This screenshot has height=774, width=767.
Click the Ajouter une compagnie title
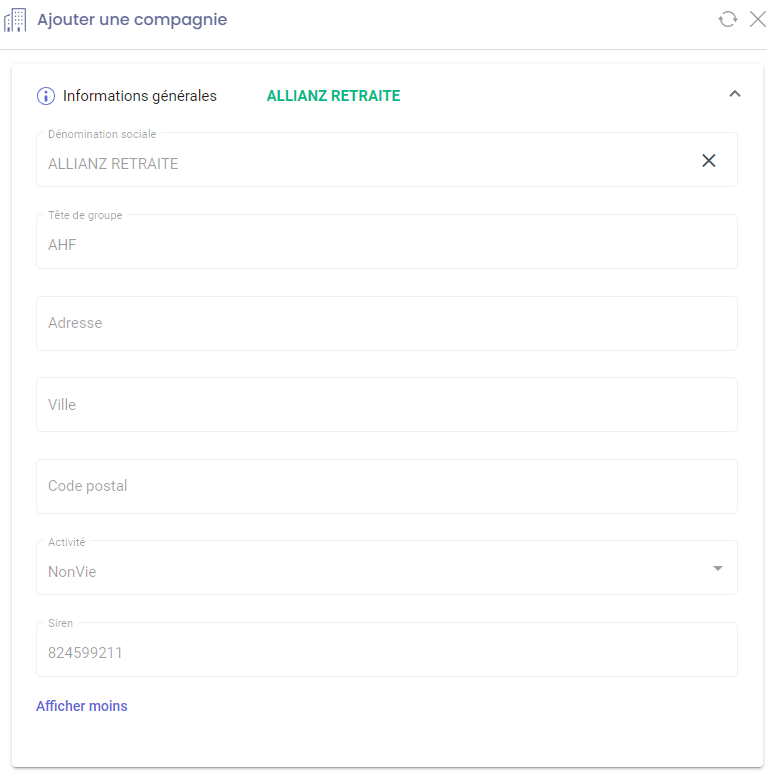132,20
